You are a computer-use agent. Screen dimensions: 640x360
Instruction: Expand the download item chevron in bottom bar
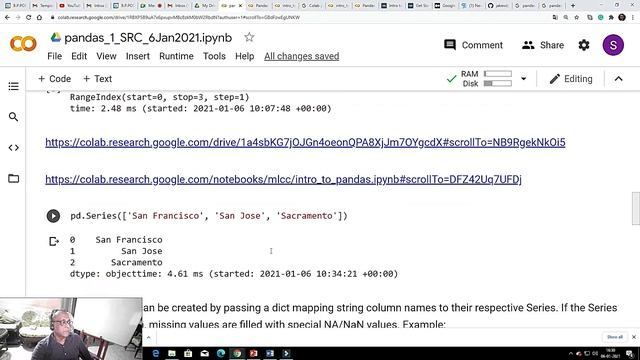point(149,338)
